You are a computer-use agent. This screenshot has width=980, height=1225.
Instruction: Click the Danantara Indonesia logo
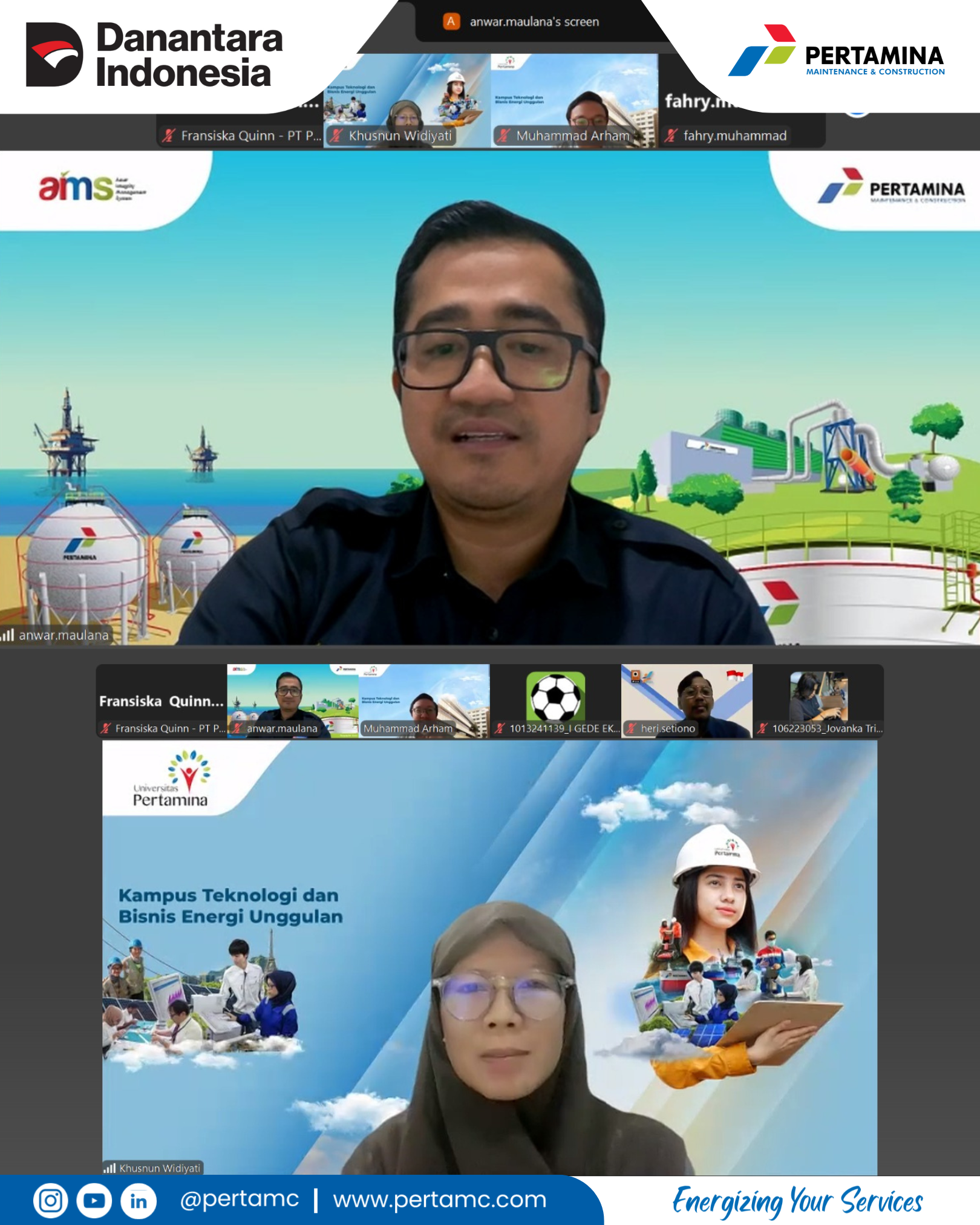tap(154, 55)
